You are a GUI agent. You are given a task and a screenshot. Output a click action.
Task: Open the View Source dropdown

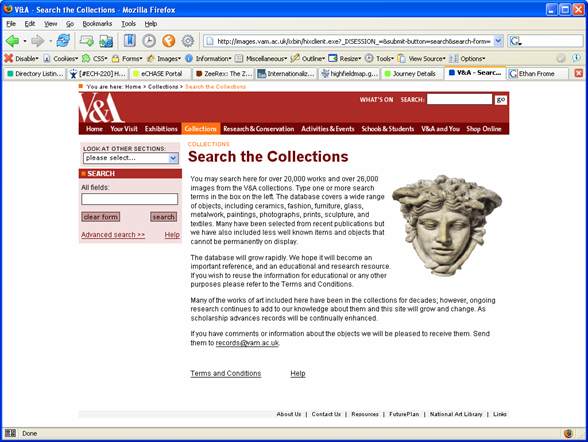[x=422, y=58]
